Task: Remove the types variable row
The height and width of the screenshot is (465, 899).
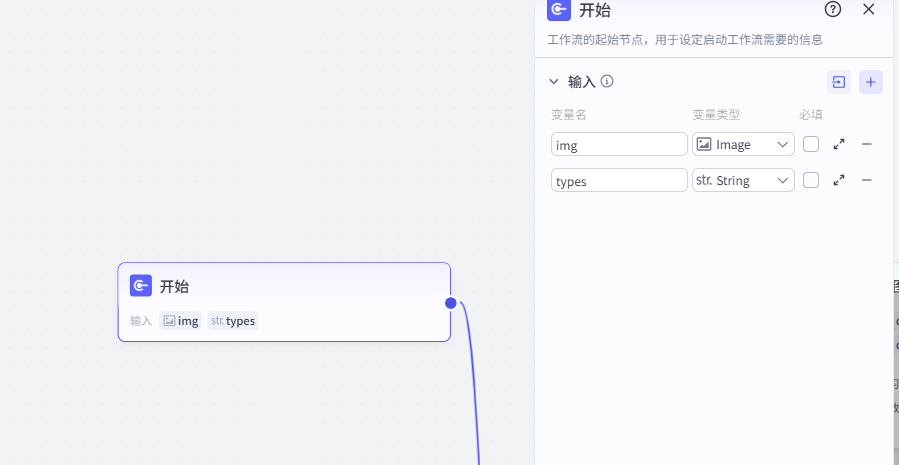Action: pyautogui.click(x=866, y=180)
